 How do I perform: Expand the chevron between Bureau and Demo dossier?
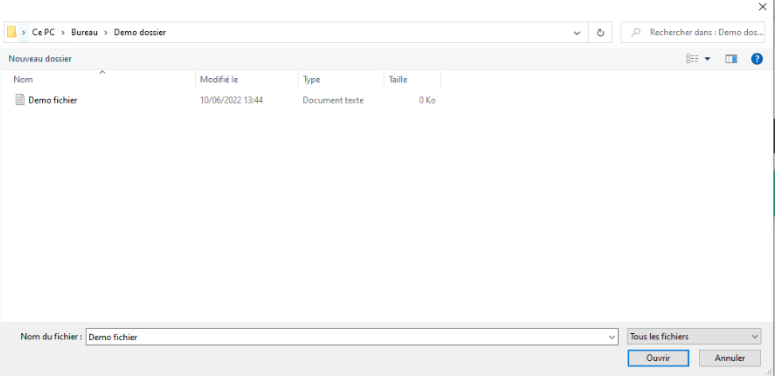pyautogui.click(x=106, y=33)
